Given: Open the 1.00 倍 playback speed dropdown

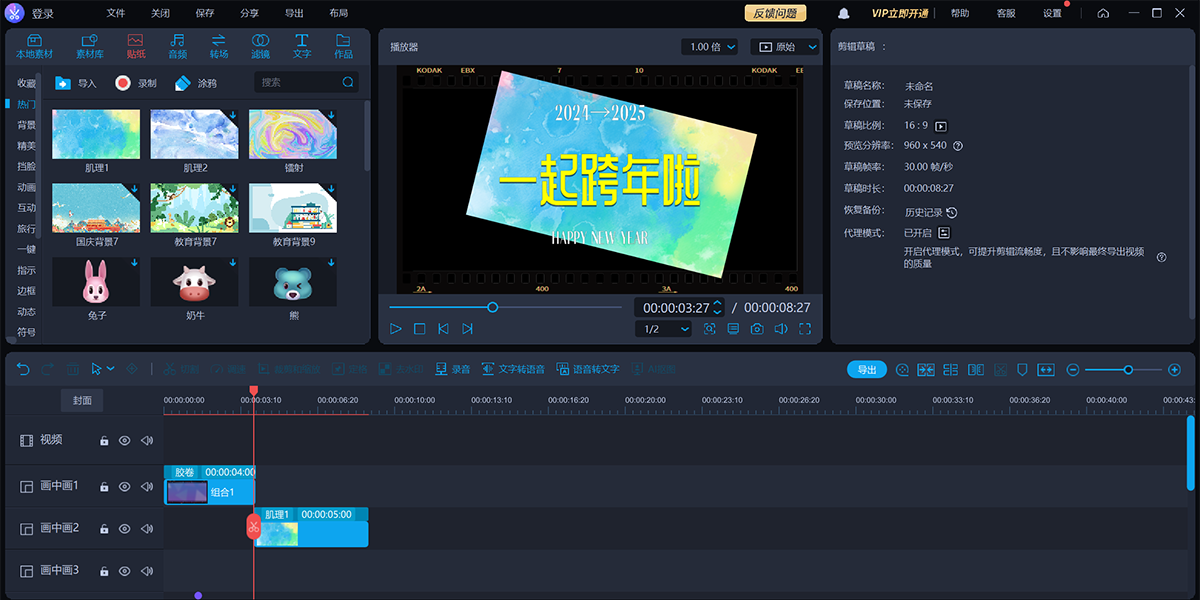Looking at the screenshot, I should pos(709,47).
